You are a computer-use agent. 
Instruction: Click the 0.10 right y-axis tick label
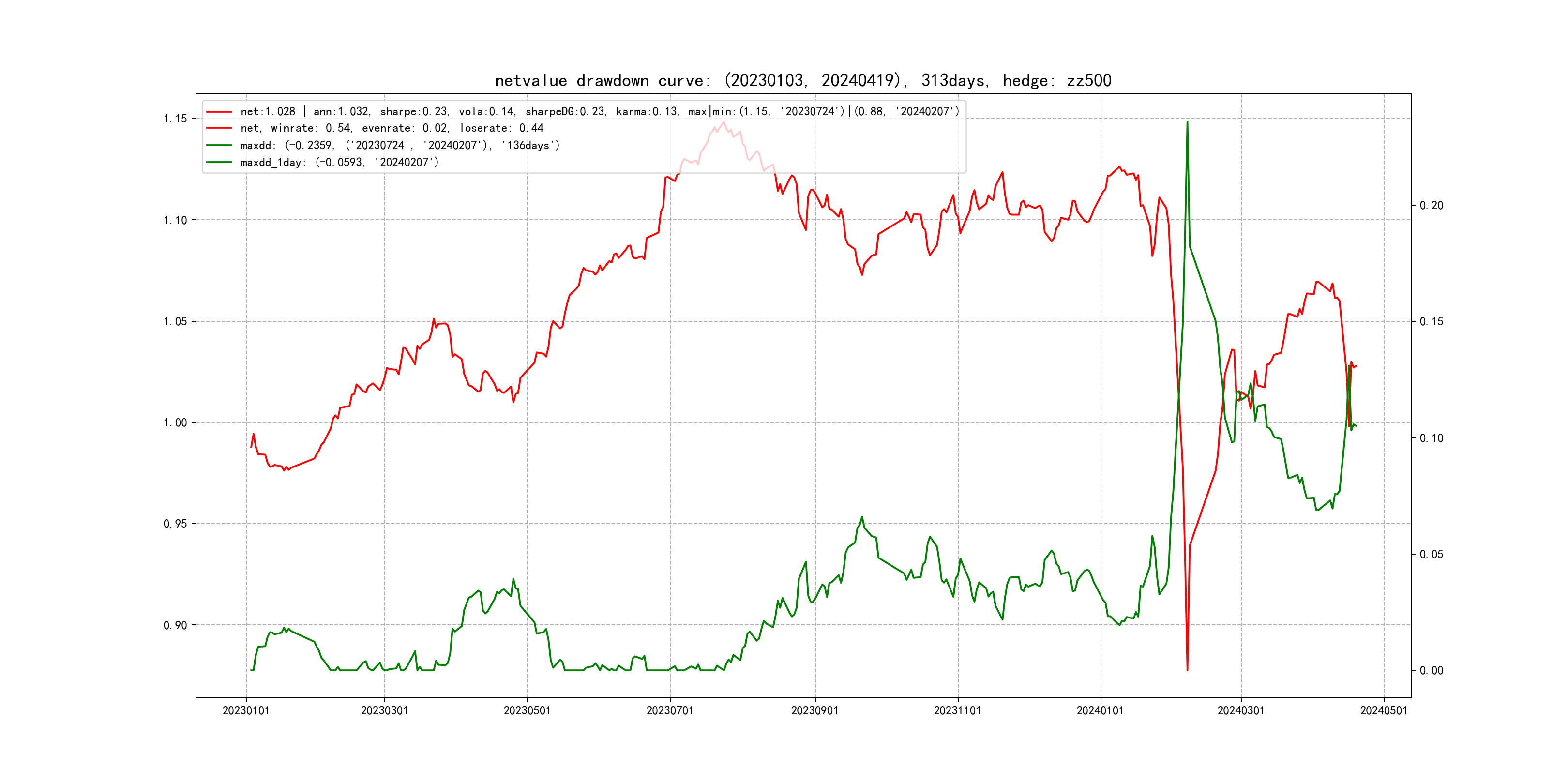point(1431,437)
